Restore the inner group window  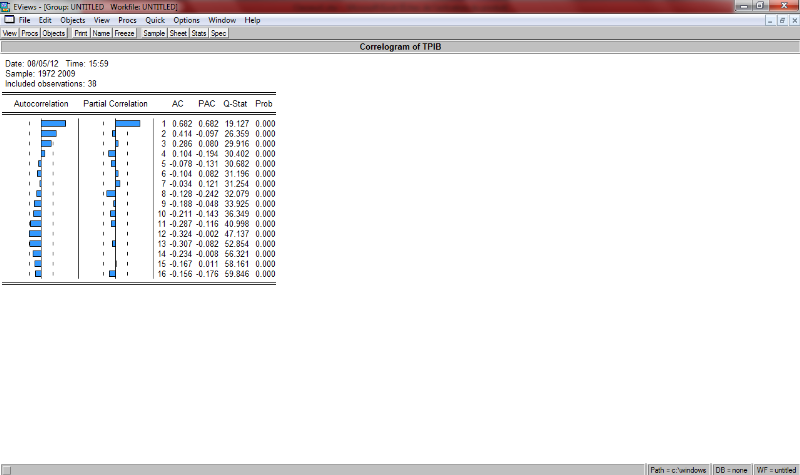point(782,20)
